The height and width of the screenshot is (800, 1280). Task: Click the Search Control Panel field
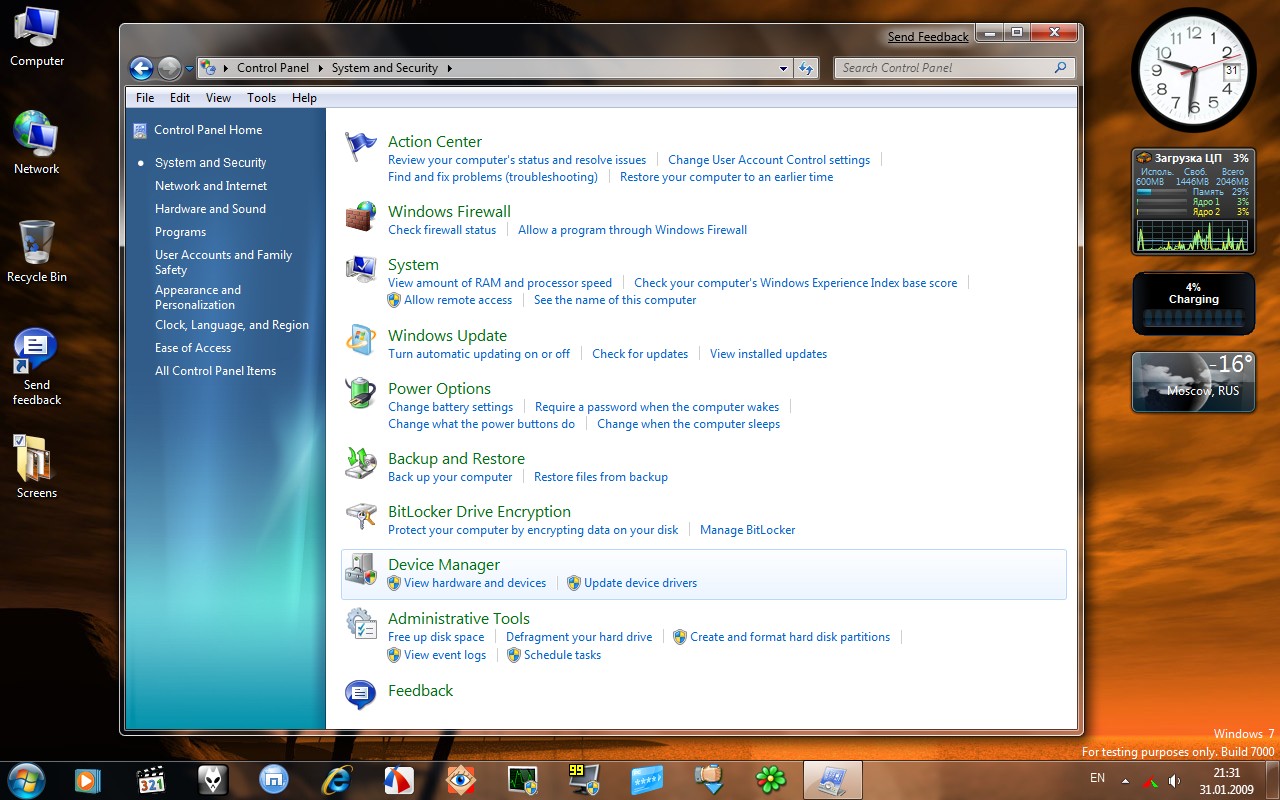(x=954, y=68)
